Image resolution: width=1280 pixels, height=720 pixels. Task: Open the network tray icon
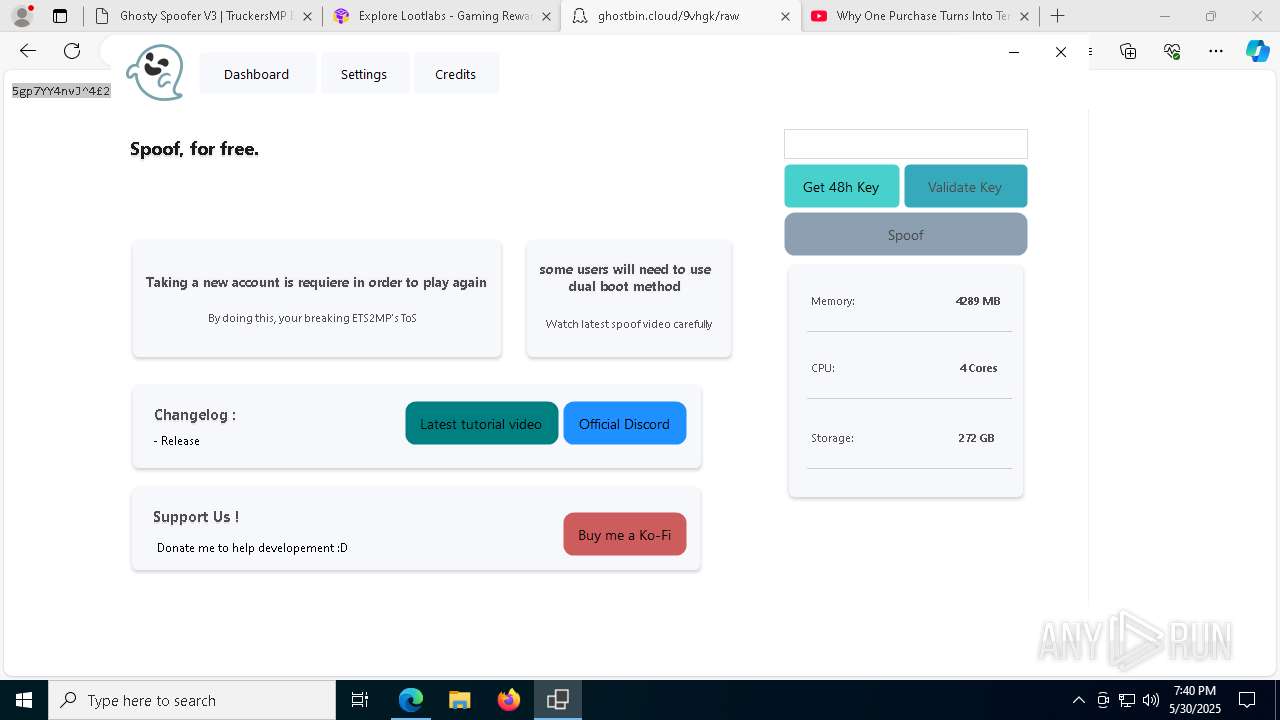[1127, 700]
